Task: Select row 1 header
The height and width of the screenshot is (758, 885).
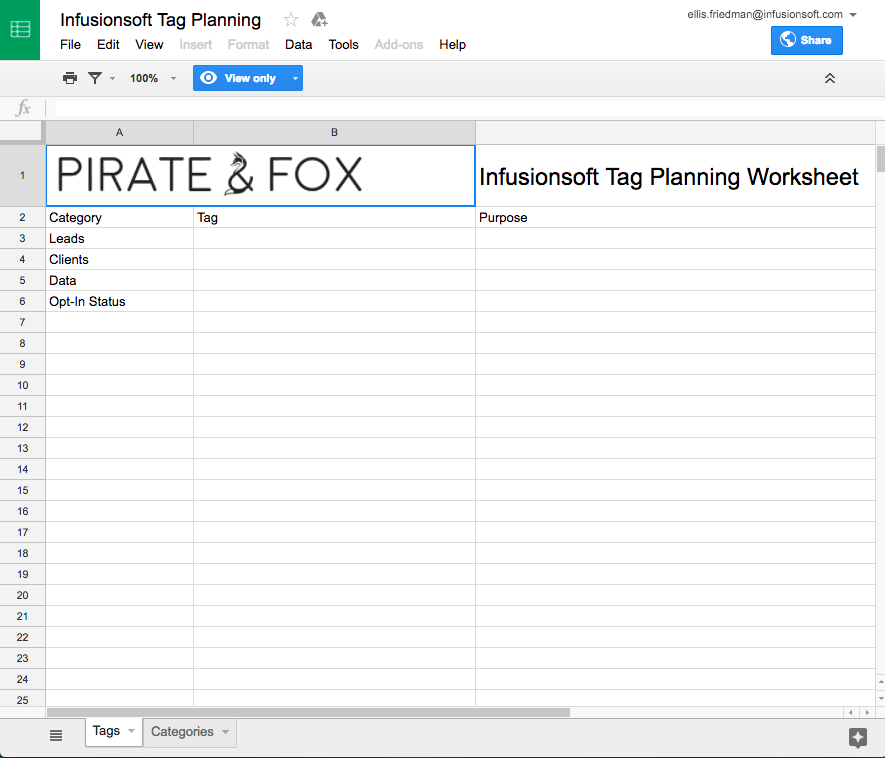Action: pos(23,176)
